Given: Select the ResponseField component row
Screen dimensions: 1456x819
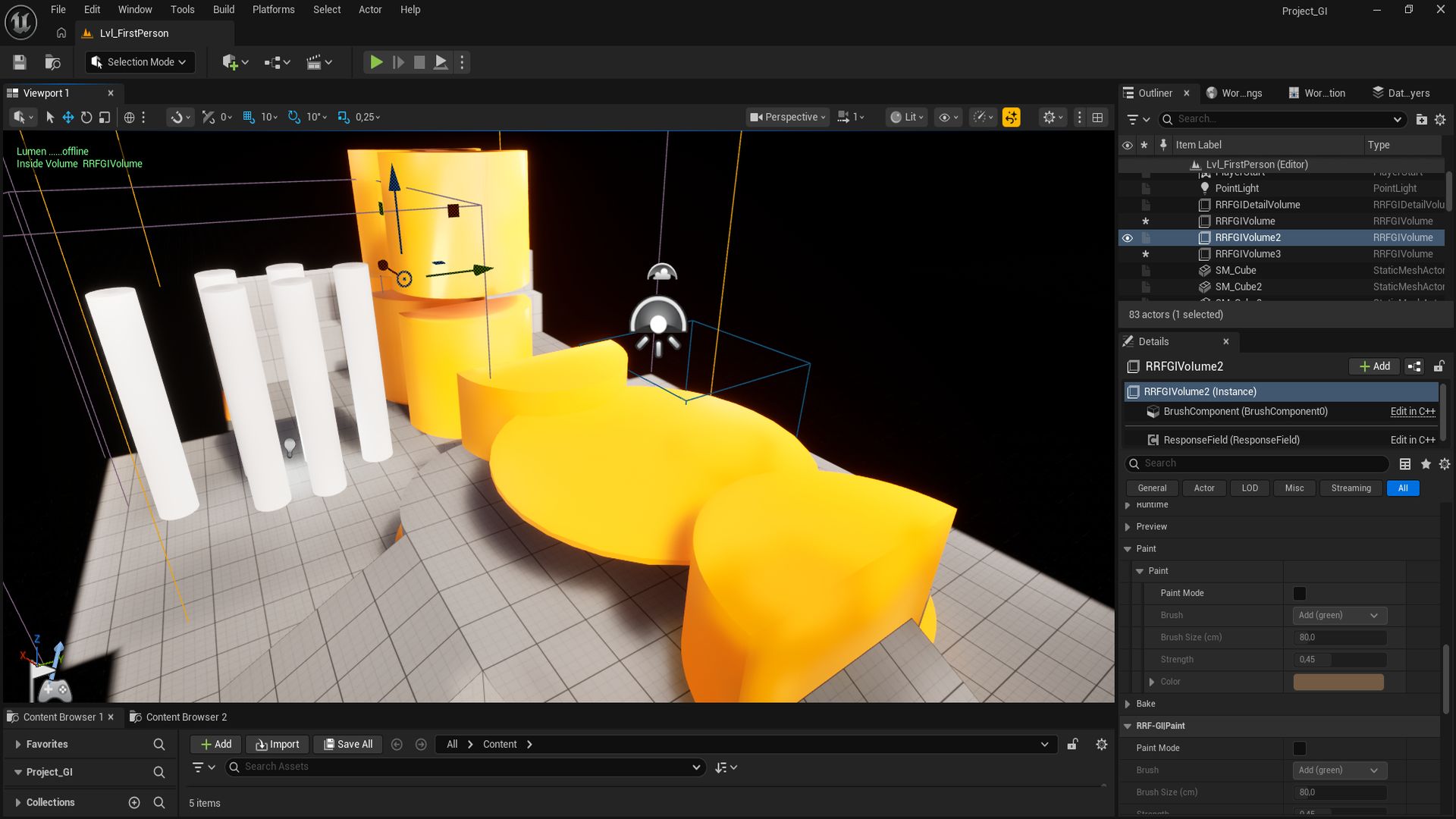Looking at the screenshot, I should tap(1282, 440).
